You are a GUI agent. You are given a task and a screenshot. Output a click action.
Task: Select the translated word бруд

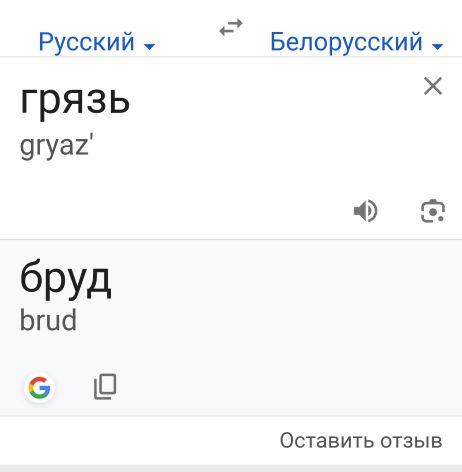(x=65, y=280)
